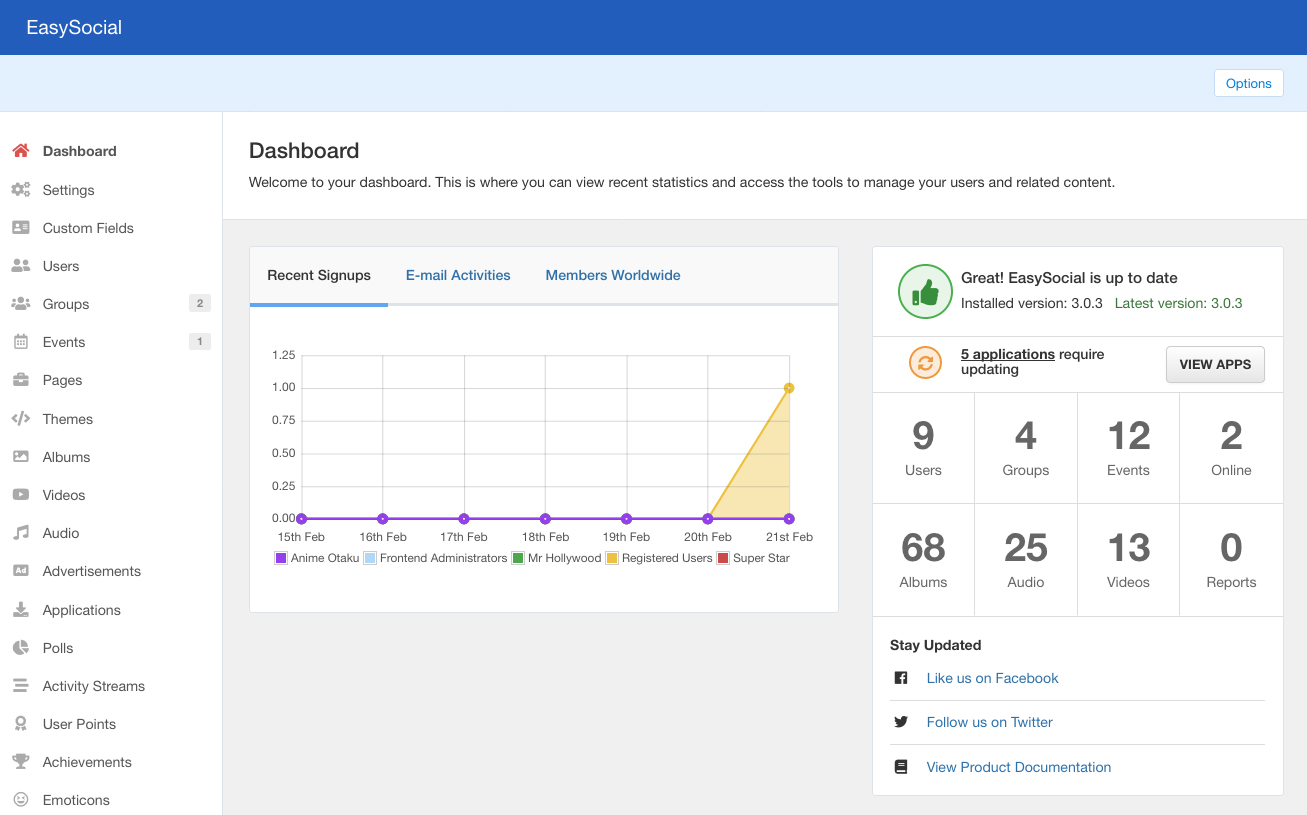Open the 0 Reports stat tile
The height and width of the screenshot is (815, 1307).
pyautogui.click(x=1231, y=560)
